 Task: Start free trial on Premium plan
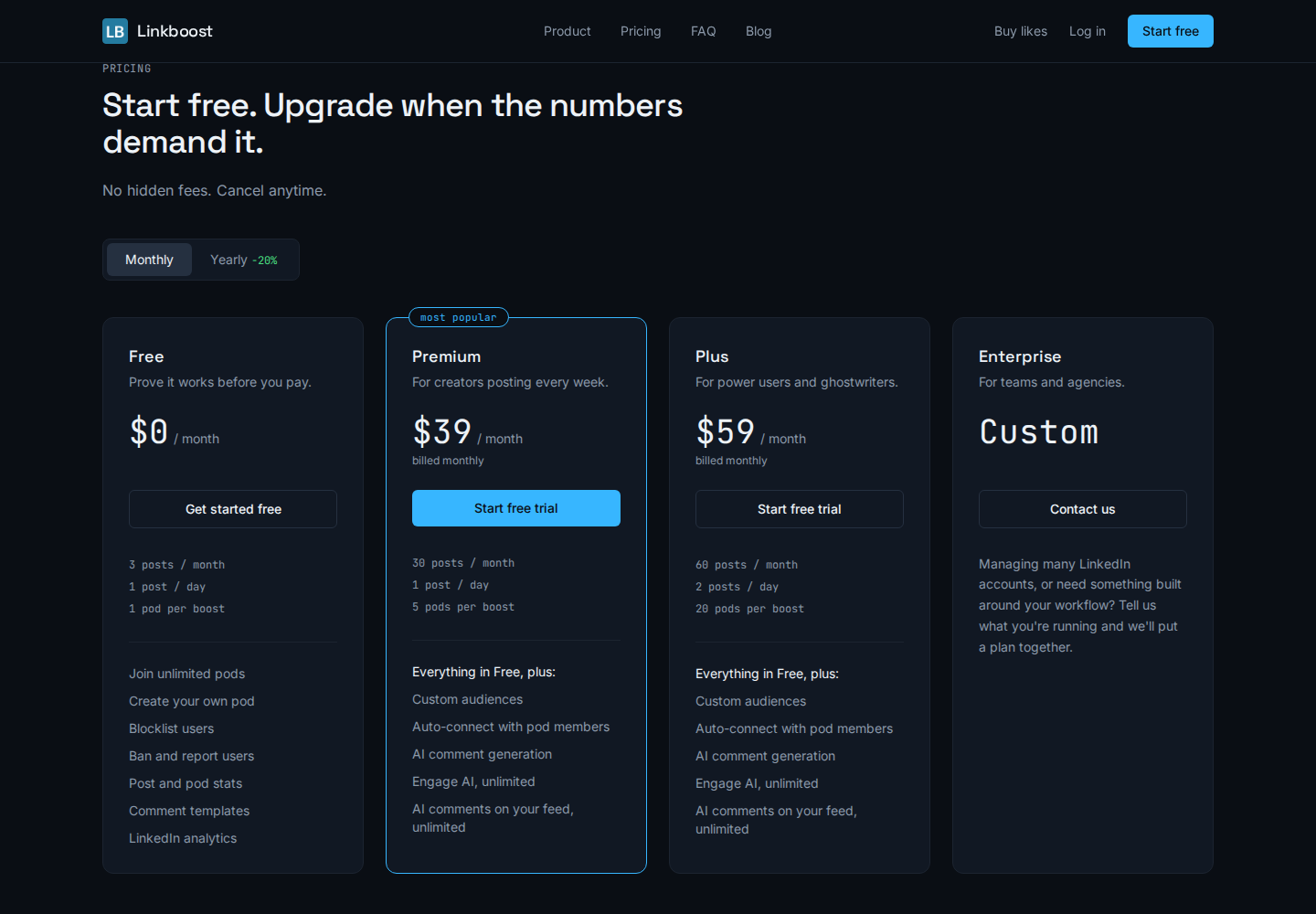[516, 508]
